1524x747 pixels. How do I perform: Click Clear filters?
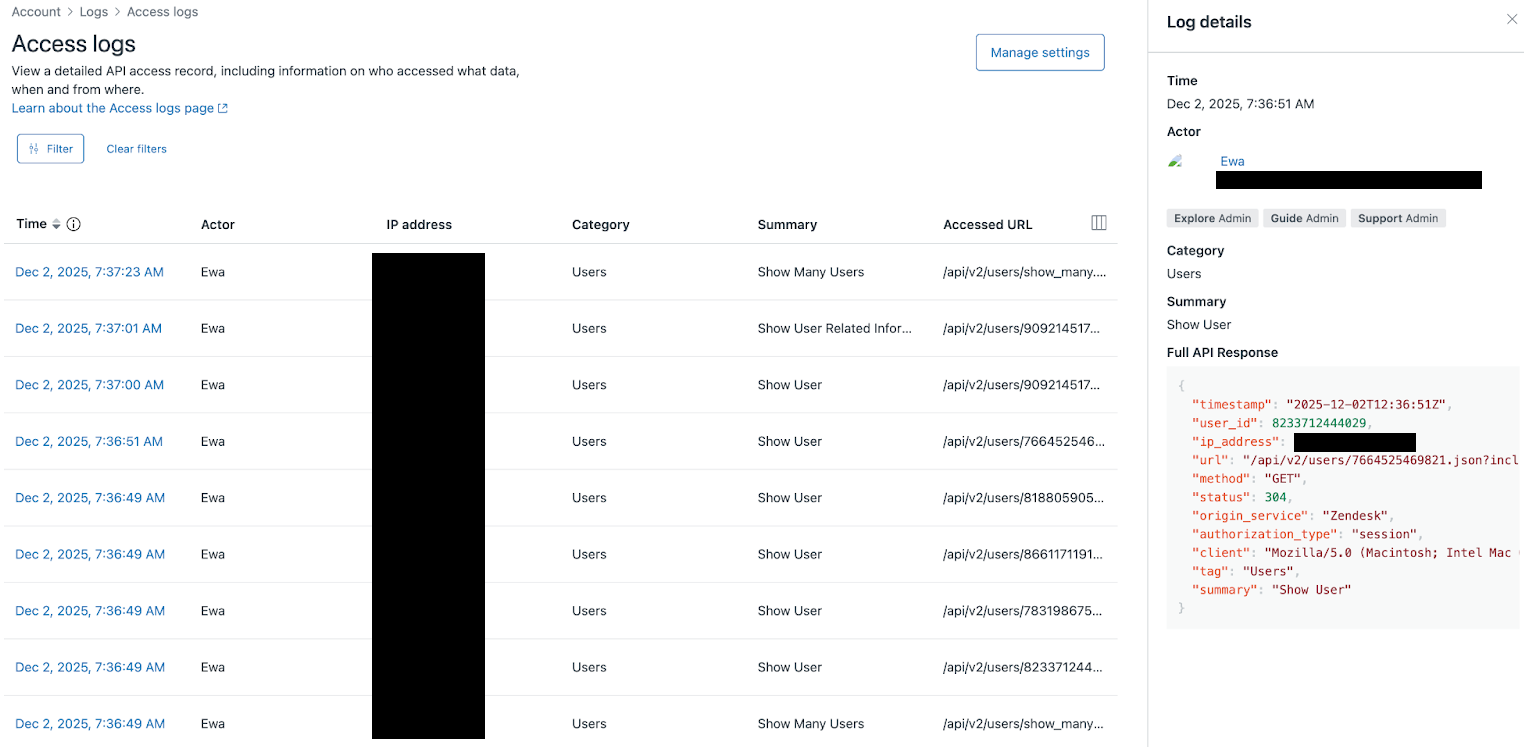[x=137, y=149]
